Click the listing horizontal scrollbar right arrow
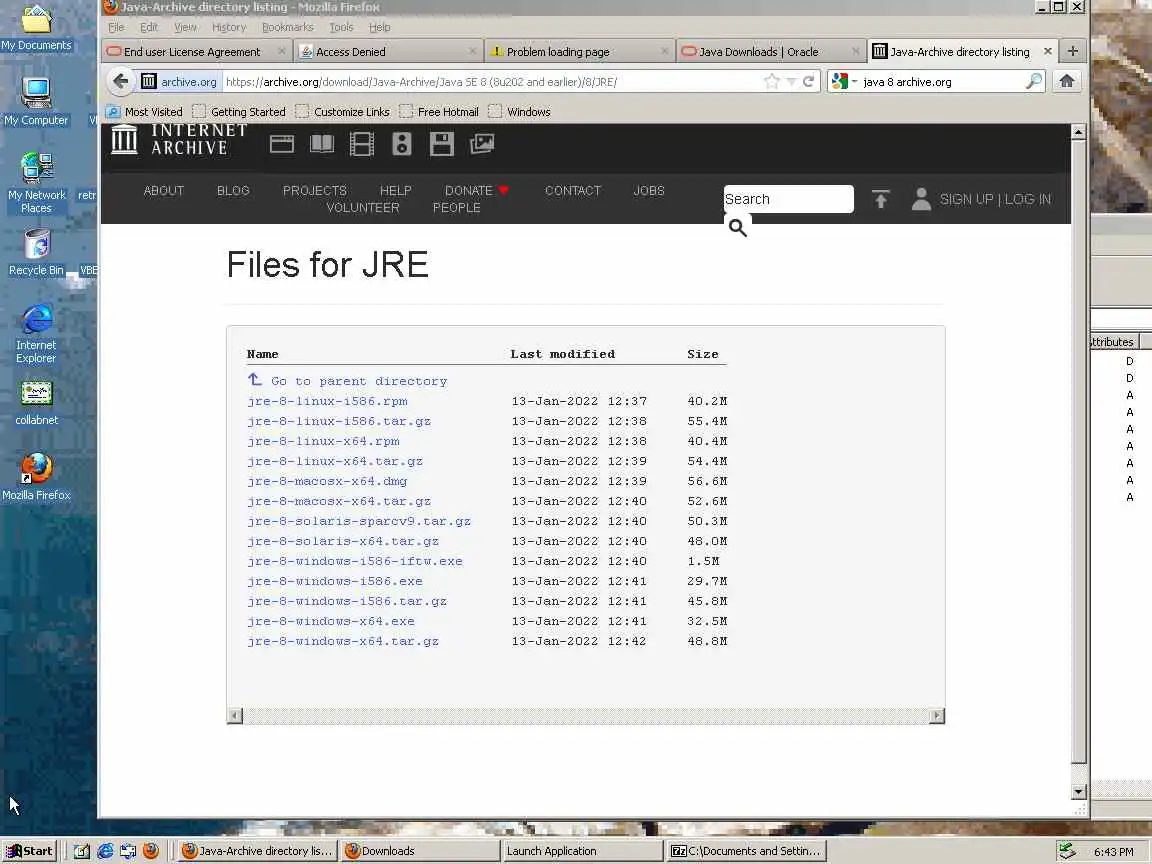 click(937, 716)
